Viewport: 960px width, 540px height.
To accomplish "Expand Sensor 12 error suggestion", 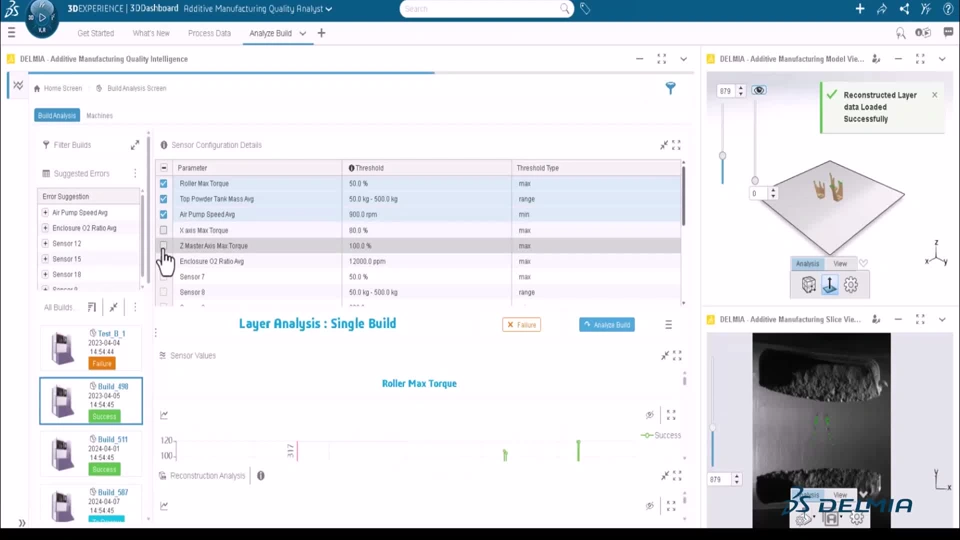I will [x=45, y=243].
